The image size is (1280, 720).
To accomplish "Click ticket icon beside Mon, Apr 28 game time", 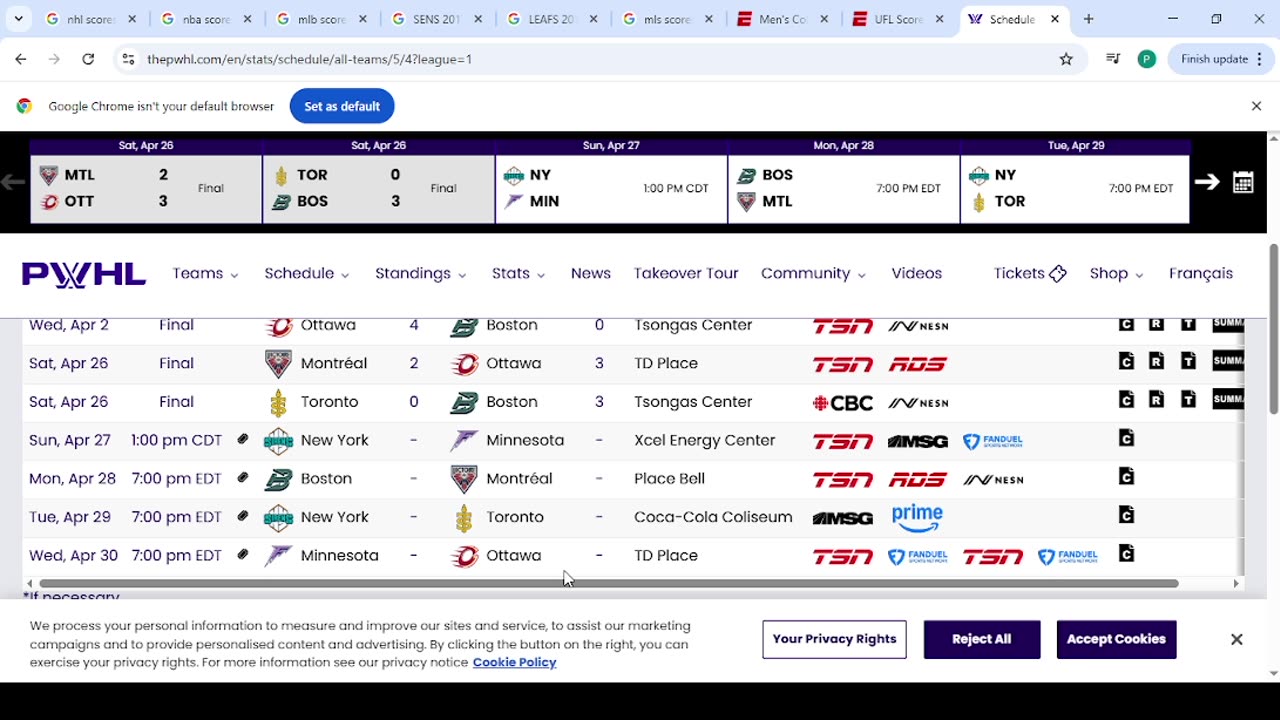I will [242, 478].
